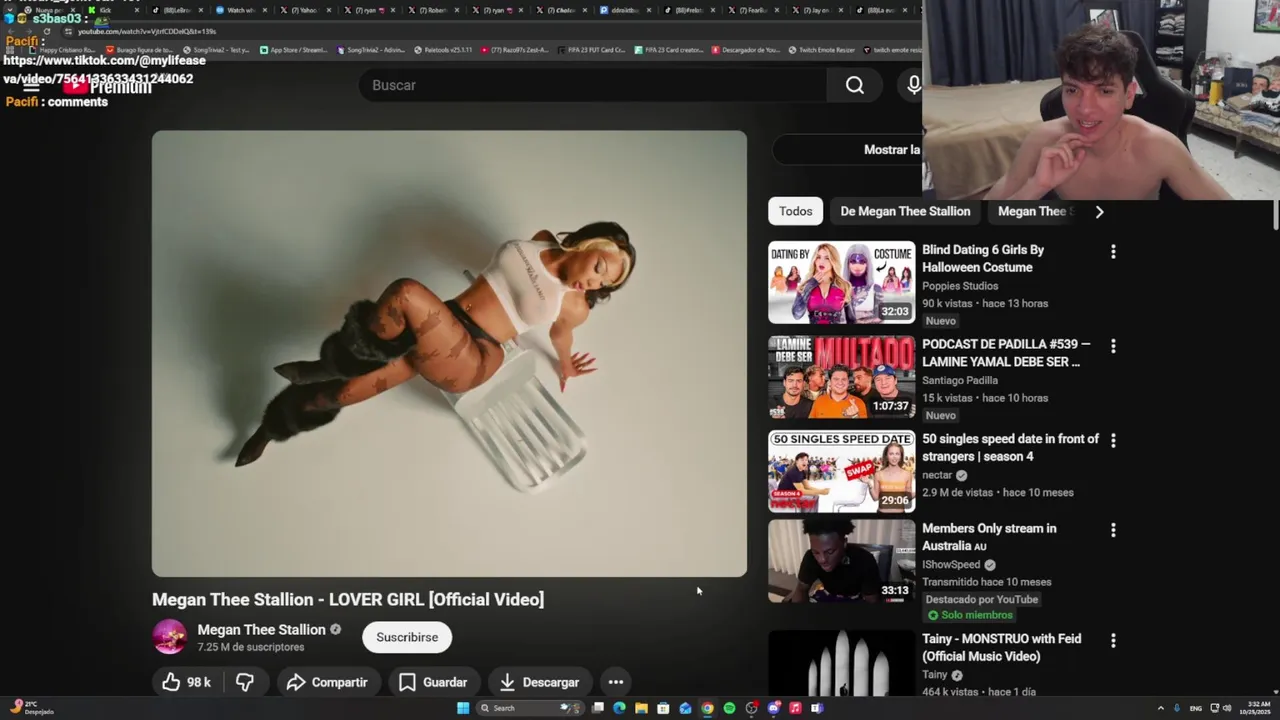This screenshot has width=1280, height=720.
Task: Dislike the LOVER GIRL video
Action: coord(245,682)
